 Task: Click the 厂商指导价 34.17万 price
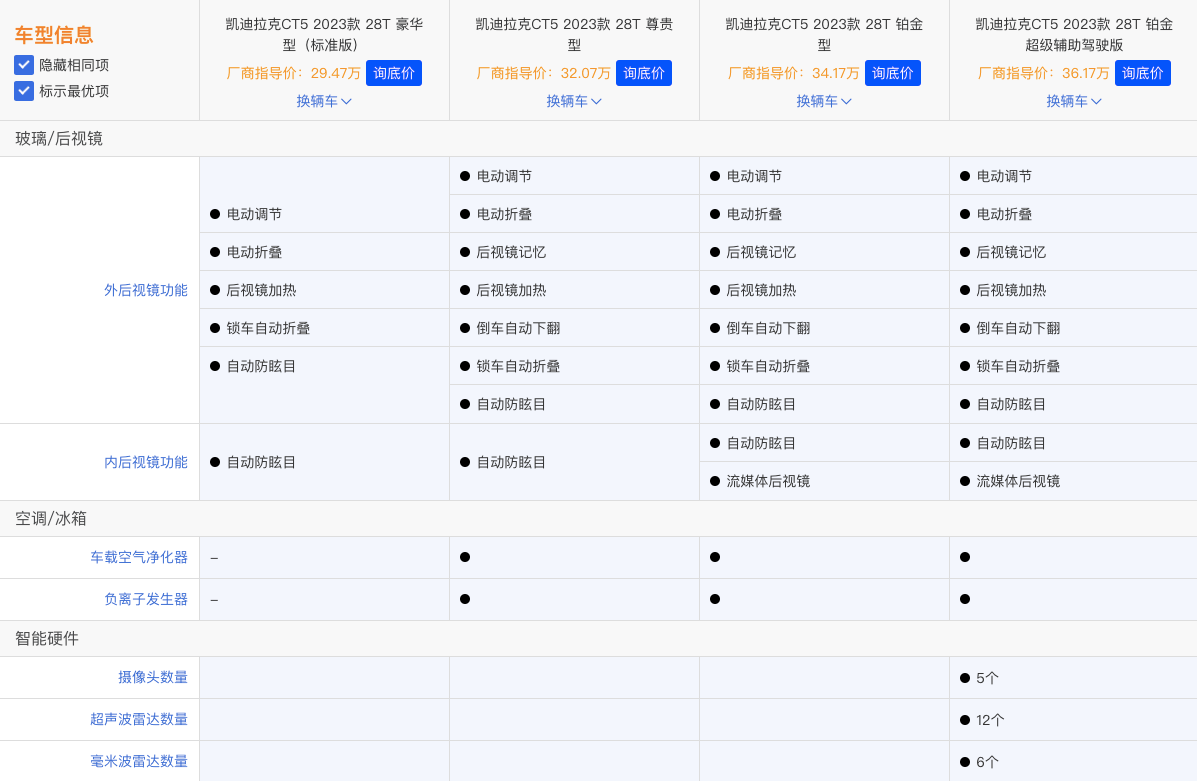pos(793,73)
